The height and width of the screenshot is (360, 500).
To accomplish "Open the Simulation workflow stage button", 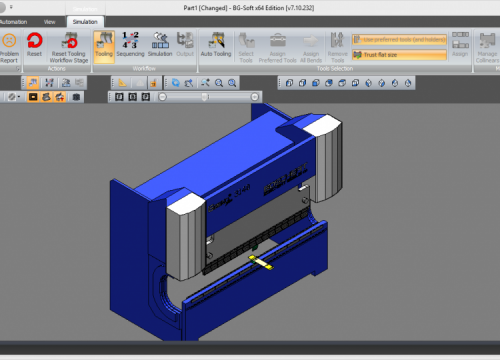I will [160, 44].
